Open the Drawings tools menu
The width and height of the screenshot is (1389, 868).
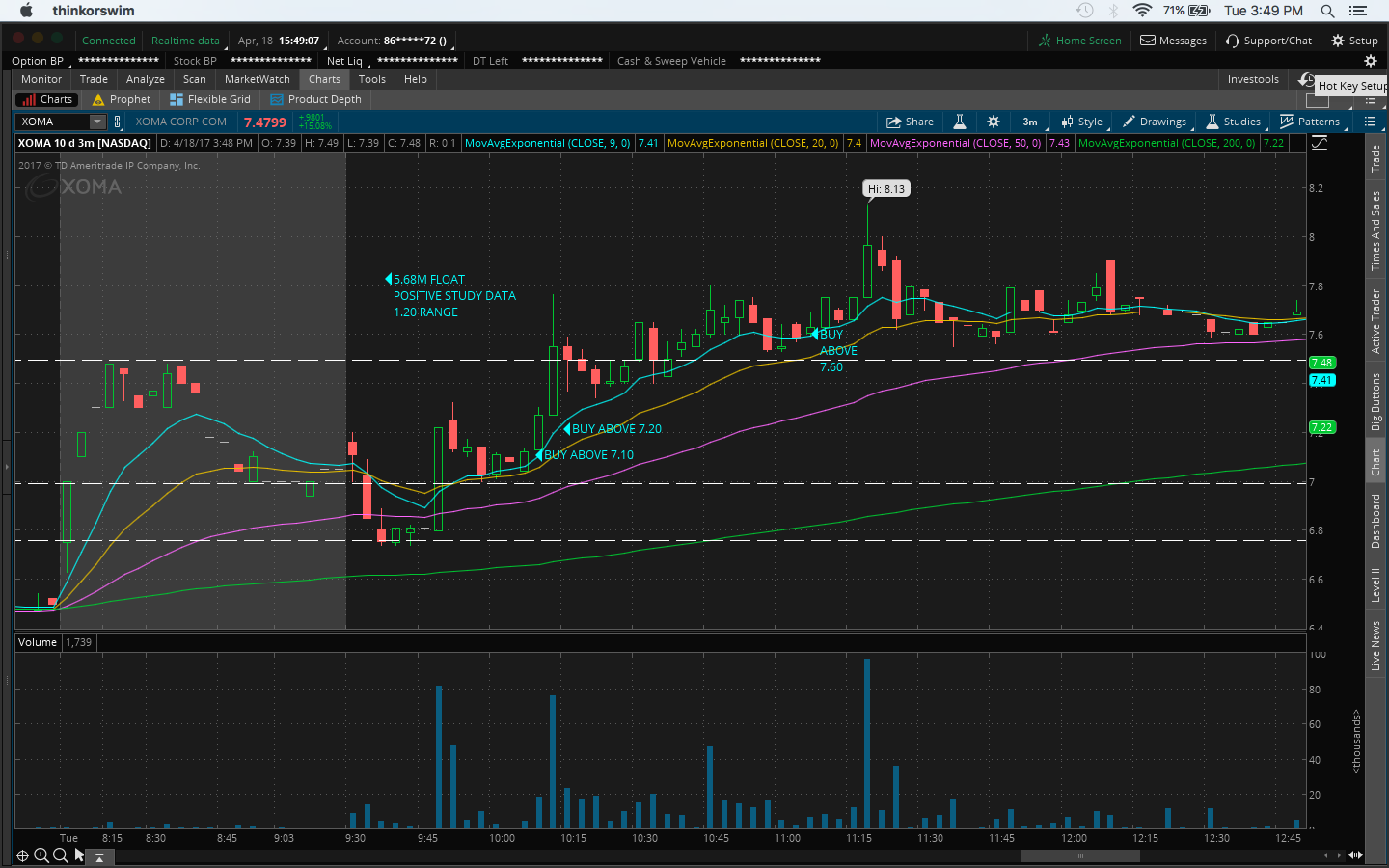(x=1155, y=122)
